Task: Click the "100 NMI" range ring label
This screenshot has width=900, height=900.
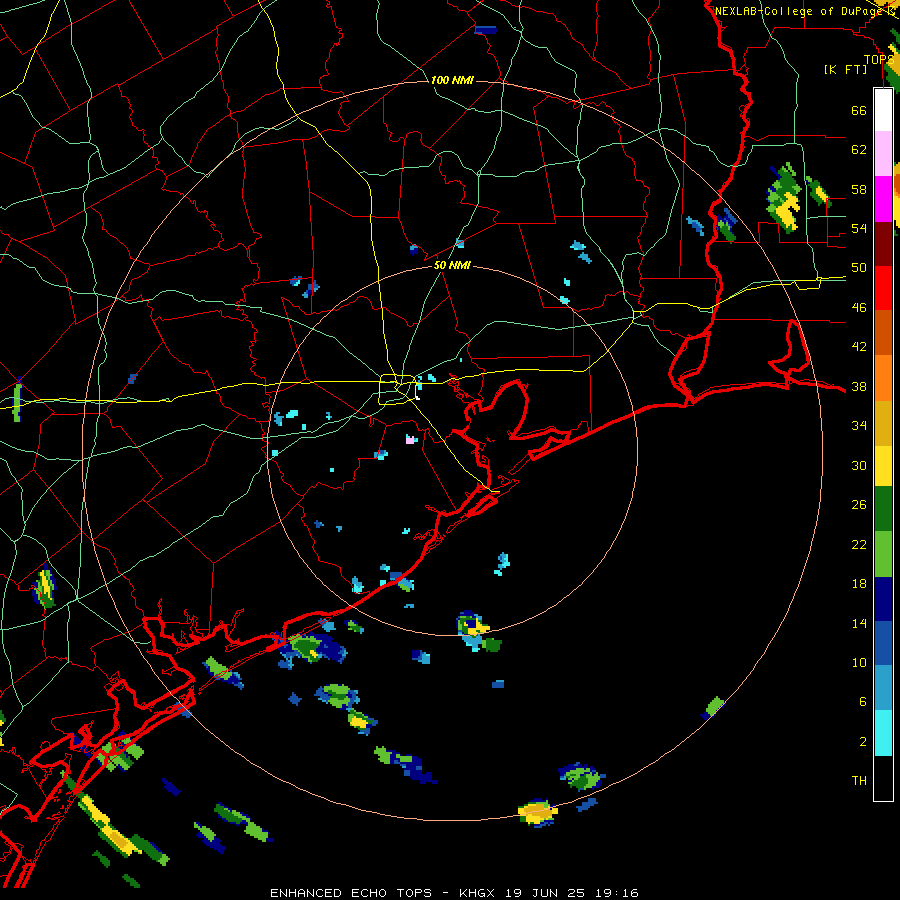Action: 452,80
